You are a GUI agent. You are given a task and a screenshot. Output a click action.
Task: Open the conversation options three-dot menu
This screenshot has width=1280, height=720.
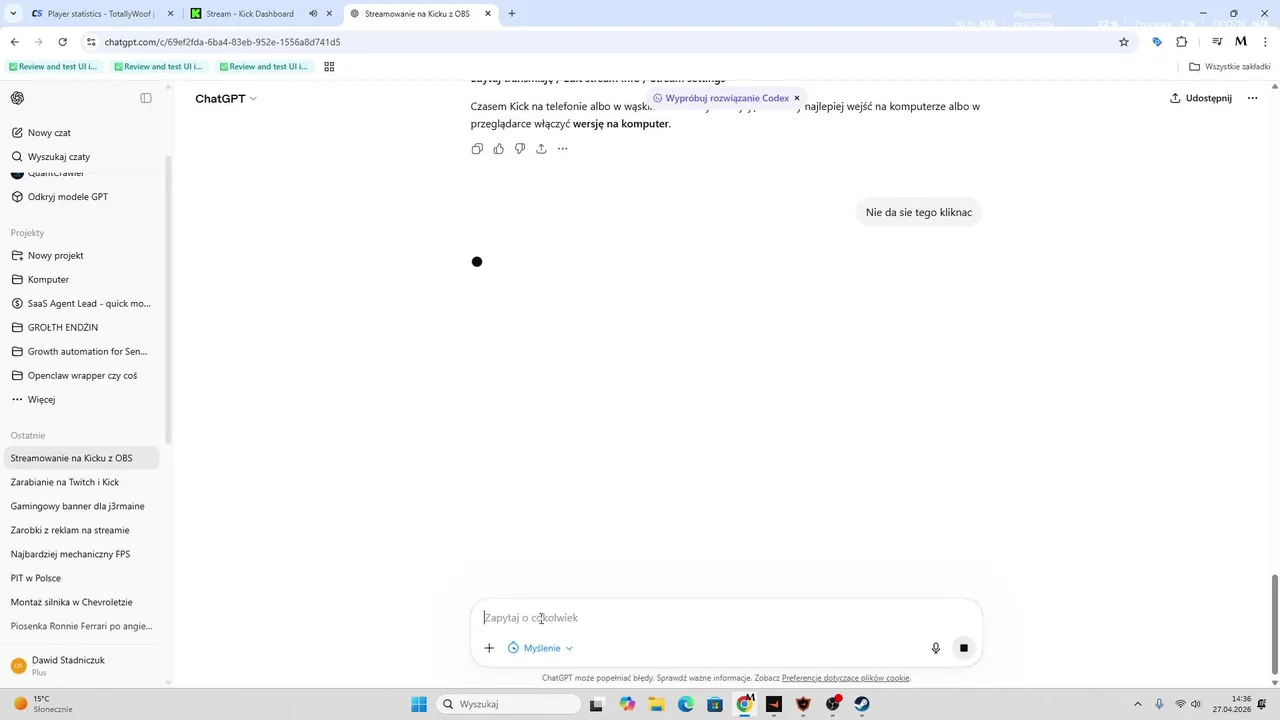pyautogui.click(x=1253, y=98)
